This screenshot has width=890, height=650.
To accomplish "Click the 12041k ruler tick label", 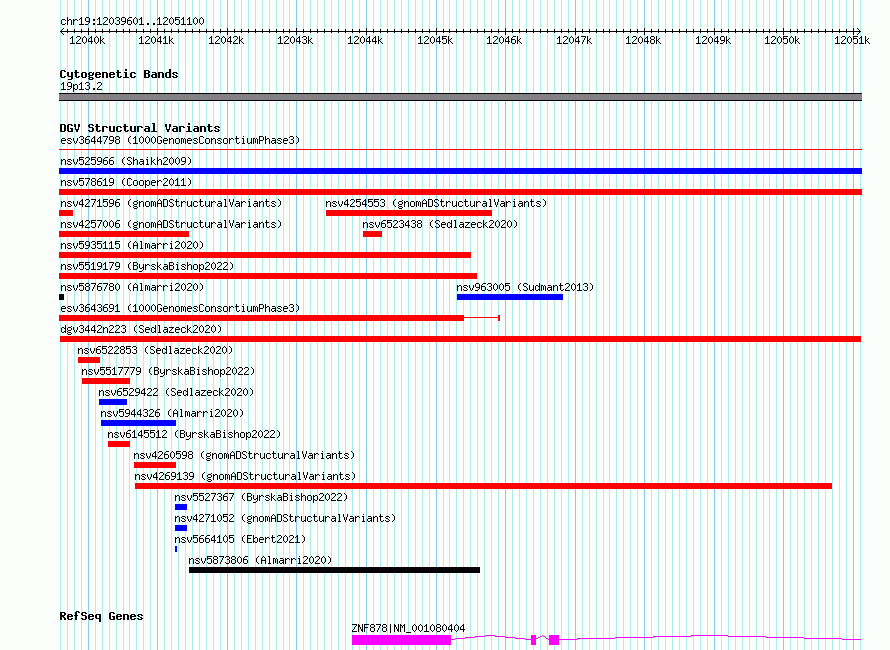I will coord(156,40).
